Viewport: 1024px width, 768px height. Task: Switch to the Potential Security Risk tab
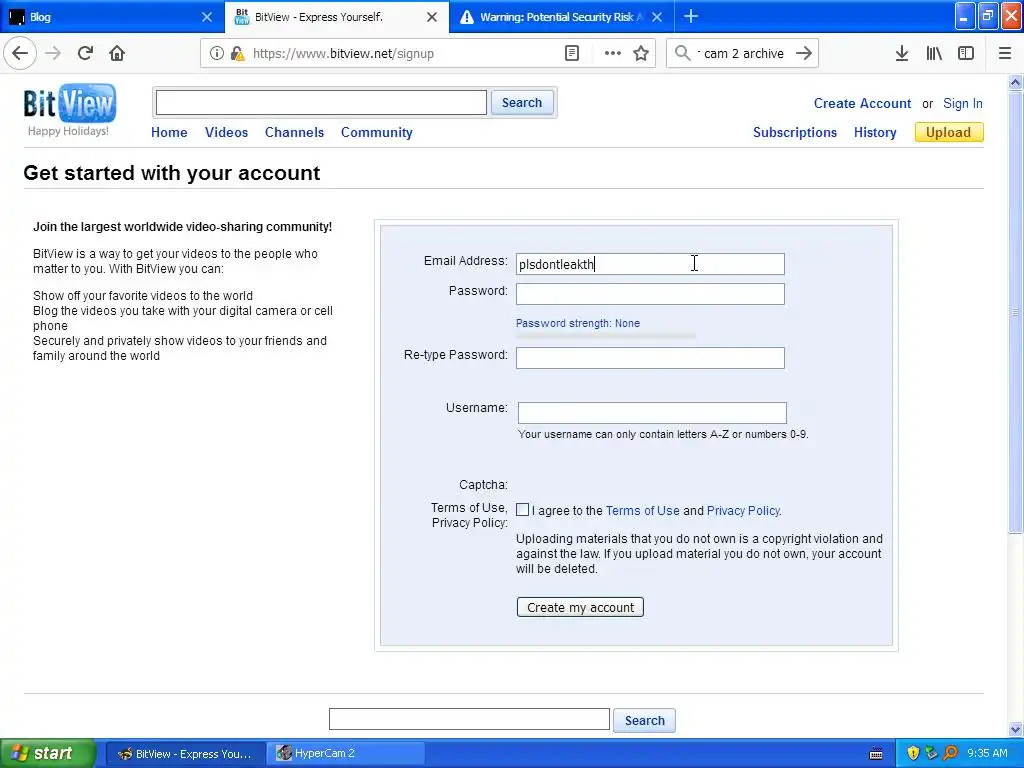pos(562,17)
